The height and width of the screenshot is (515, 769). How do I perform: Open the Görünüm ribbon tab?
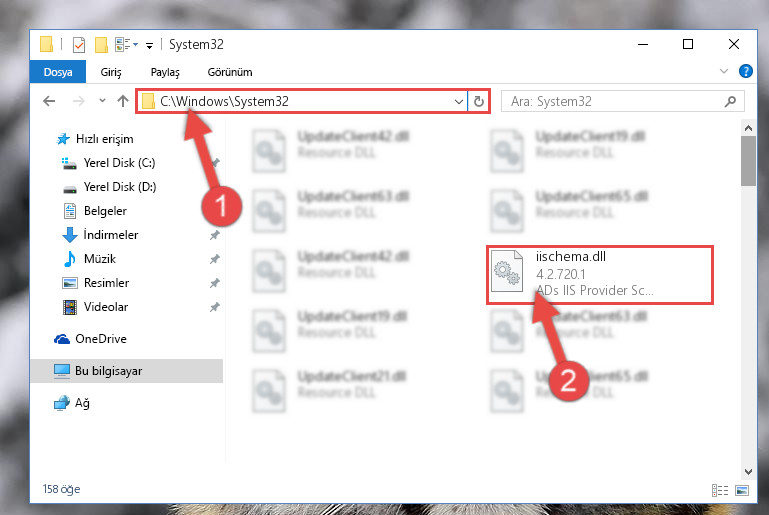pyautogui.click(x=230, y=72)
